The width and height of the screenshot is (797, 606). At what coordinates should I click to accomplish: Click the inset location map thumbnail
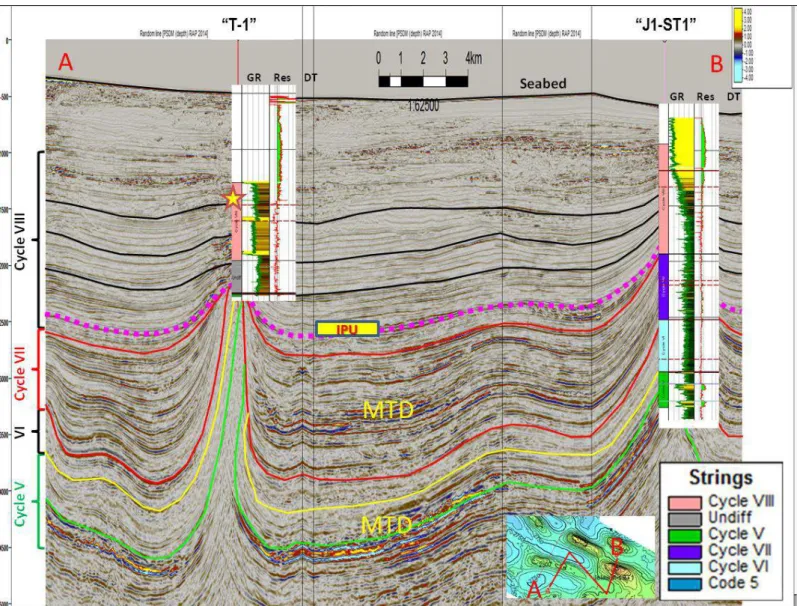580,557
